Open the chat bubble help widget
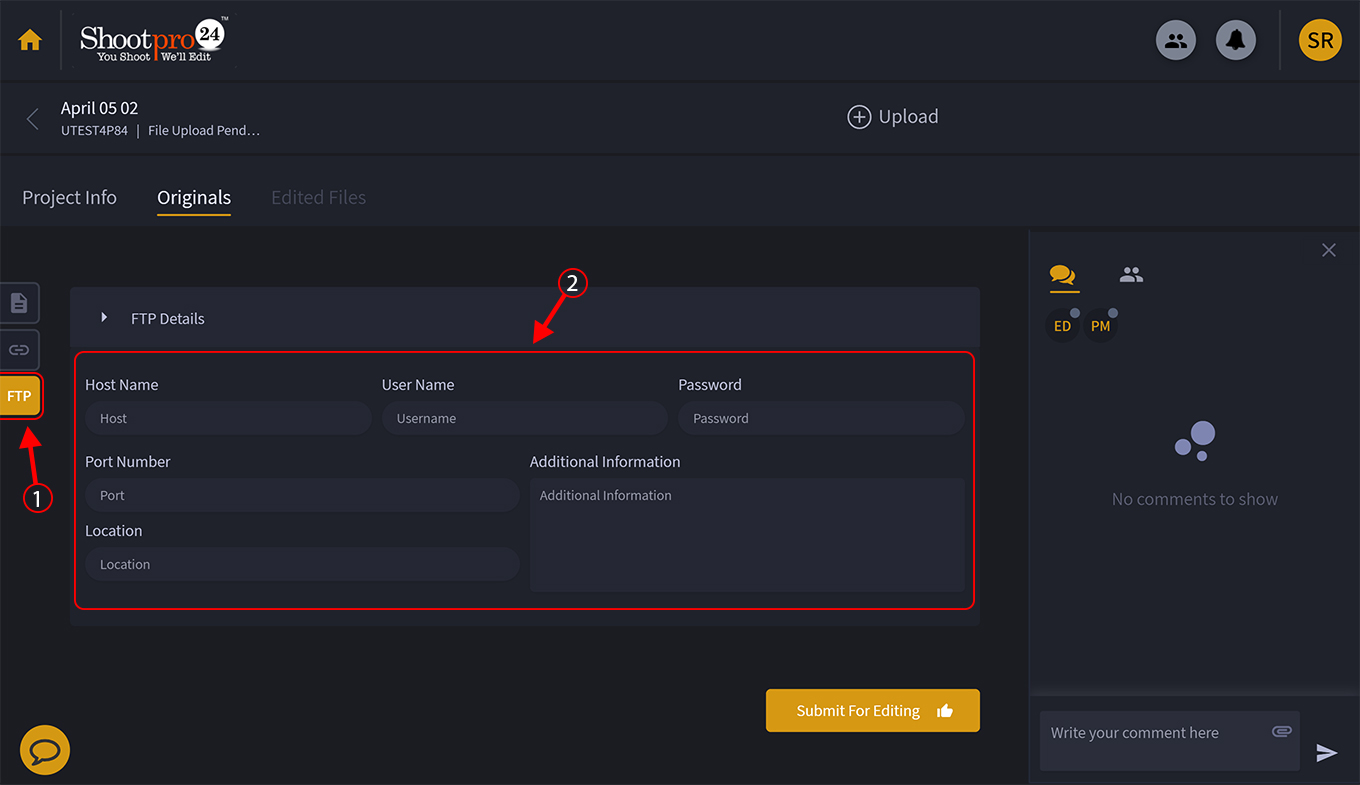The width and height of the screenshot is (1360, 785). tap(45, 750)
